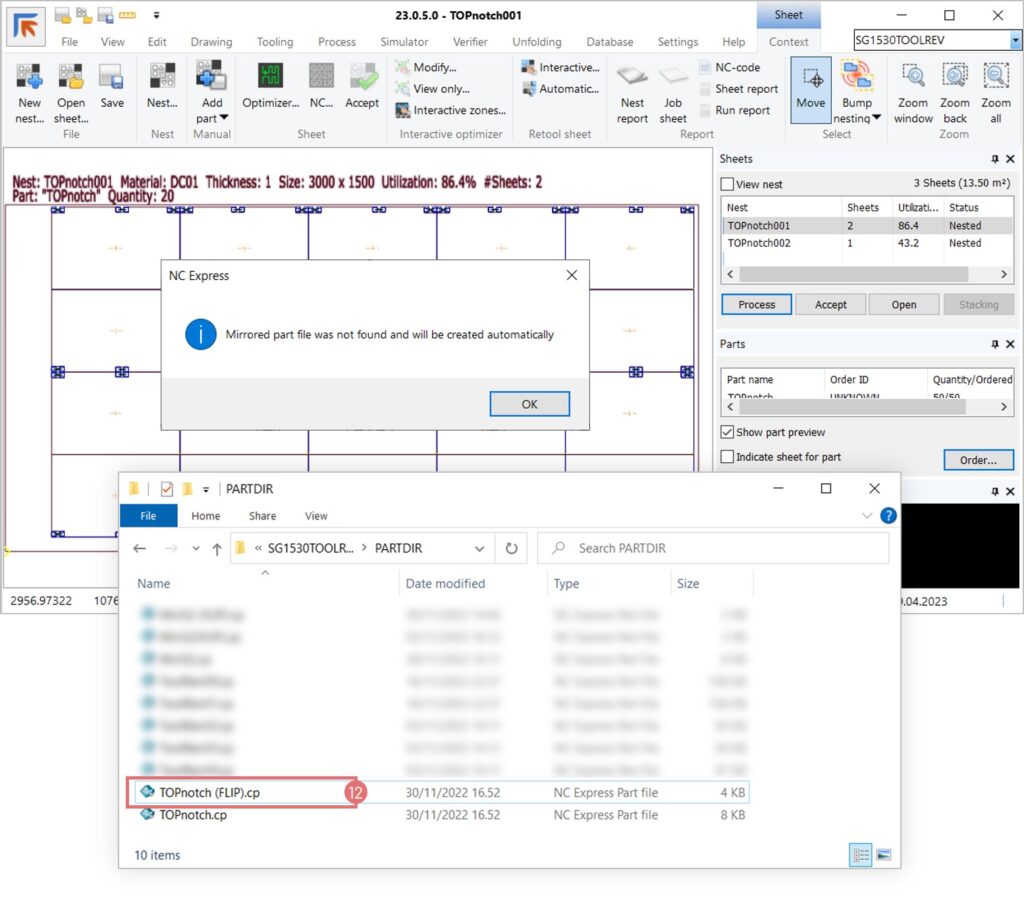Uncheck Show part preview
Screen dimensions: 1024x904
click(x=727, y=432)
